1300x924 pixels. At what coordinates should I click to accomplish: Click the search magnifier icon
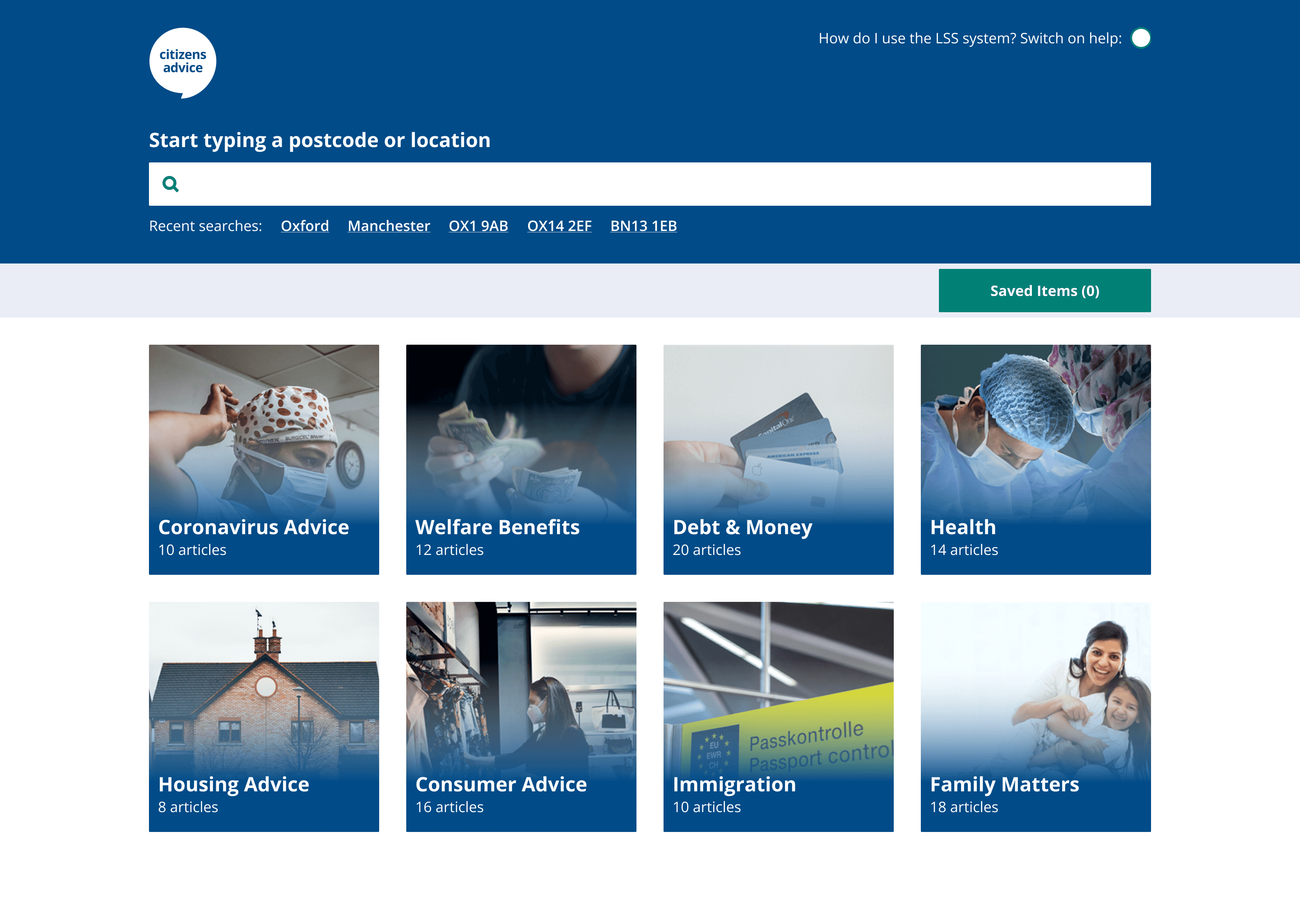[170, 185]
